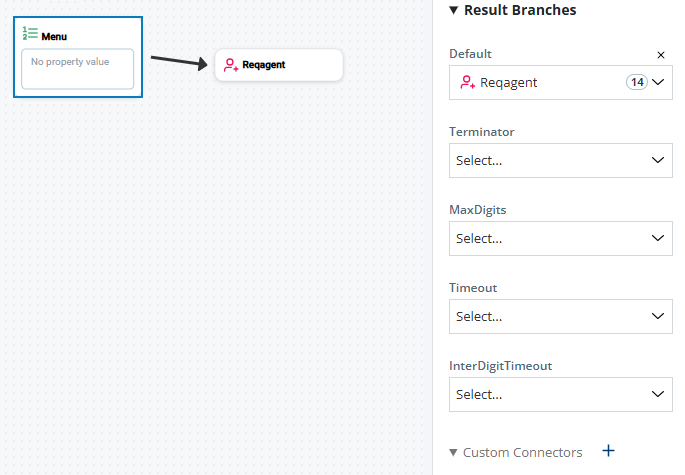Click the Terminator dropdown chevron arrow
The width and height of the screenshot is (685, 475).
coord(658,160)
